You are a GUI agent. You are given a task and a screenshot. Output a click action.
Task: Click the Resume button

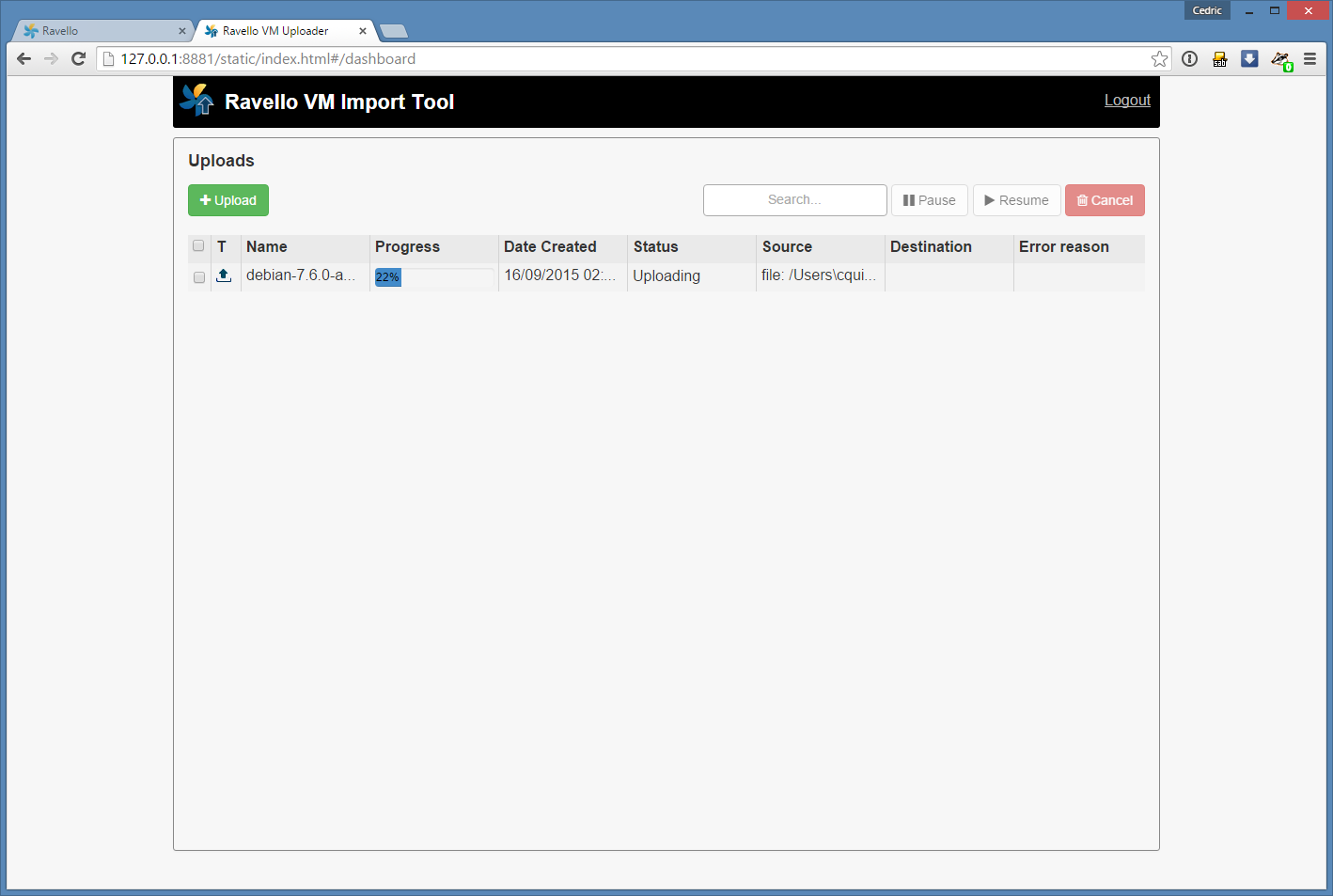click(x=1016, y=200)
